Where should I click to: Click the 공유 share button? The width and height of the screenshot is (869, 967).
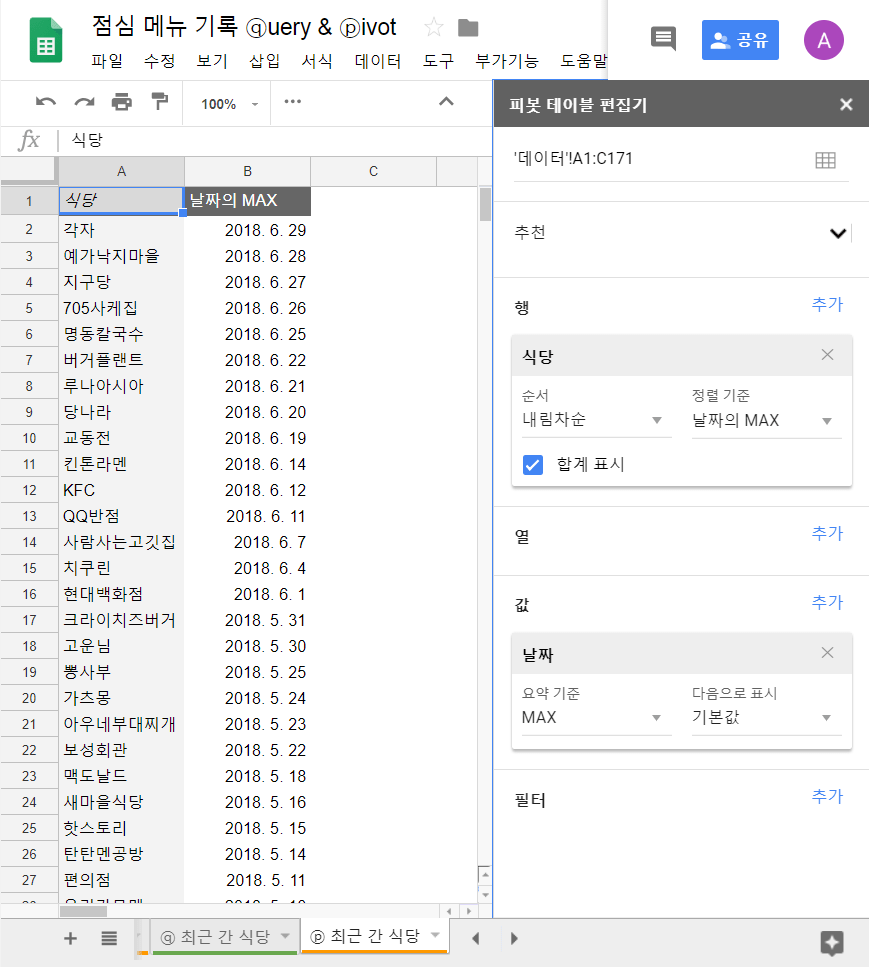pyautogui.click(x=740, y=39)
